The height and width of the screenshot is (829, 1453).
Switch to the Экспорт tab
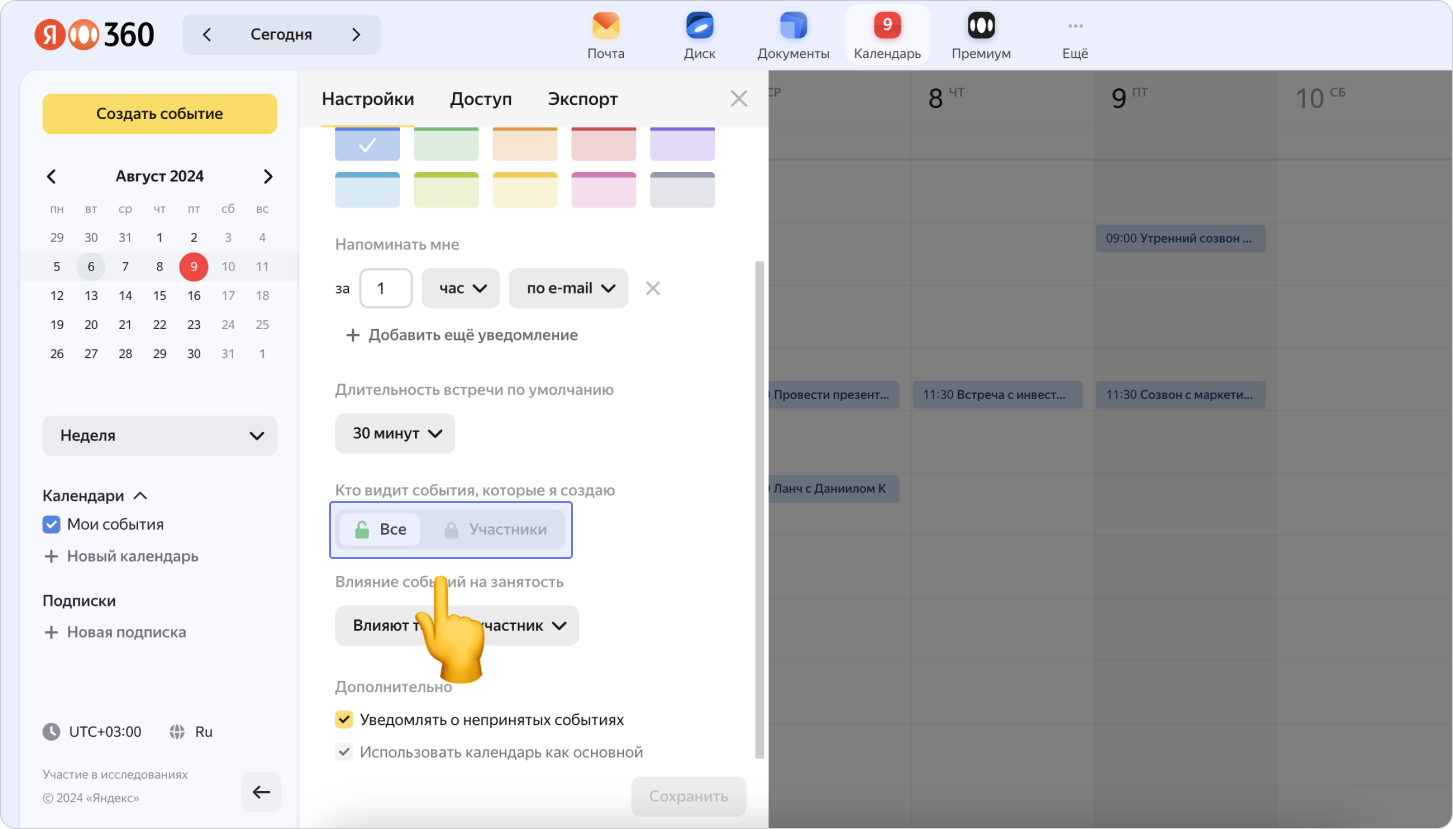[583, 99]
